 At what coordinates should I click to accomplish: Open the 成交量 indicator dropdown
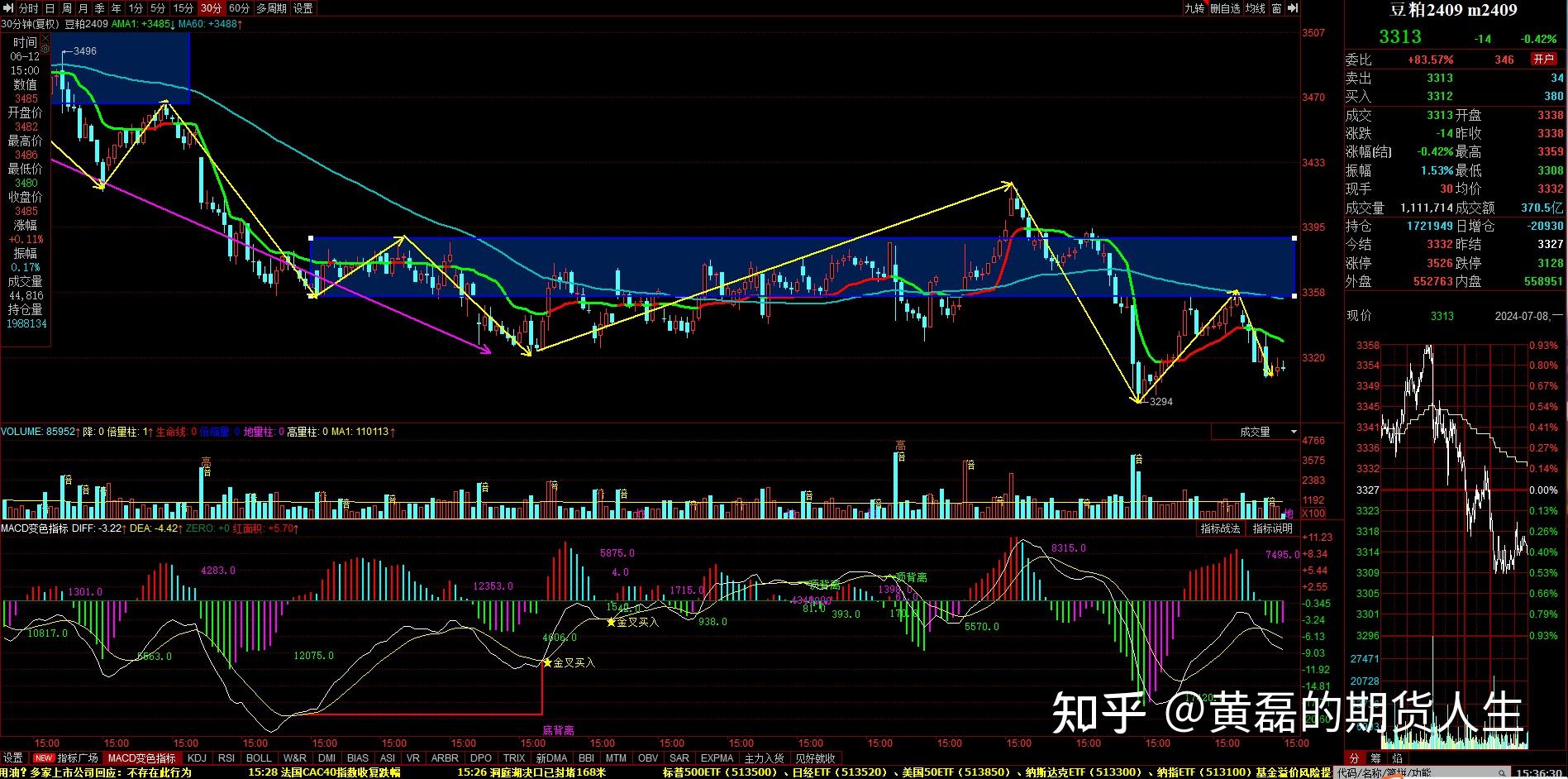[1256, 432]
